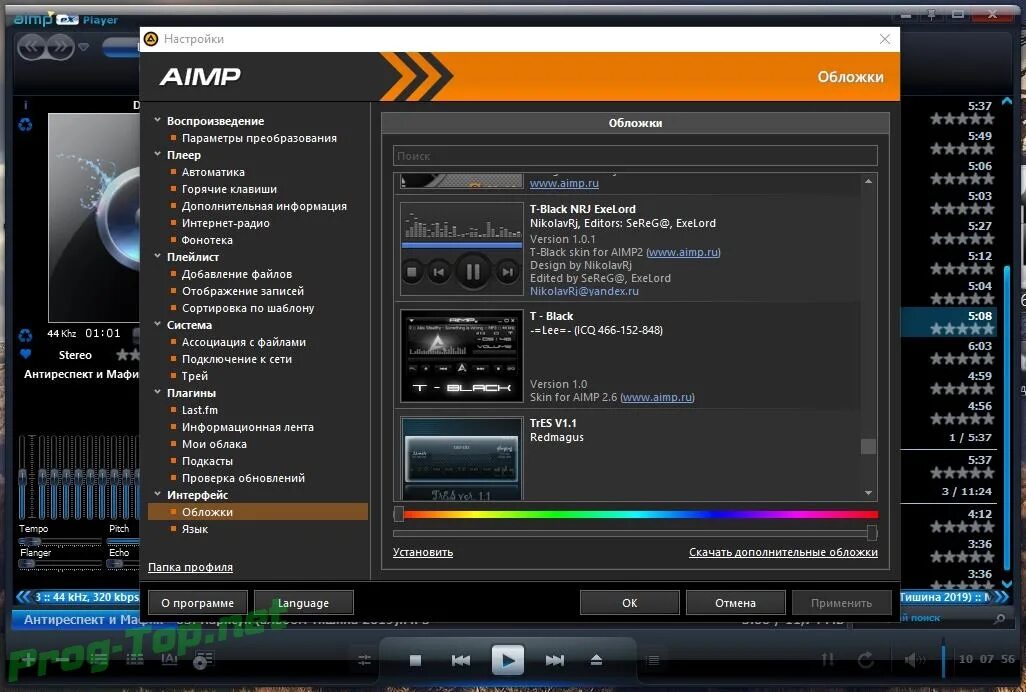
Task: Toggle the repeat icon in the player
Action: (x=866, y=660)
